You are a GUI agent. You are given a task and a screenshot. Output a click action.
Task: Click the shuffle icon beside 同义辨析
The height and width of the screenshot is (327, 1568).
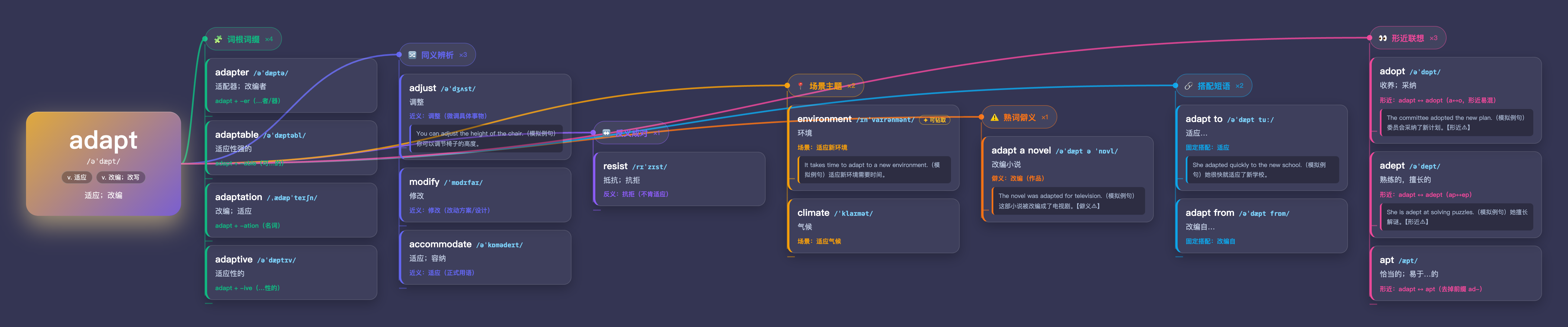(412, 55)
